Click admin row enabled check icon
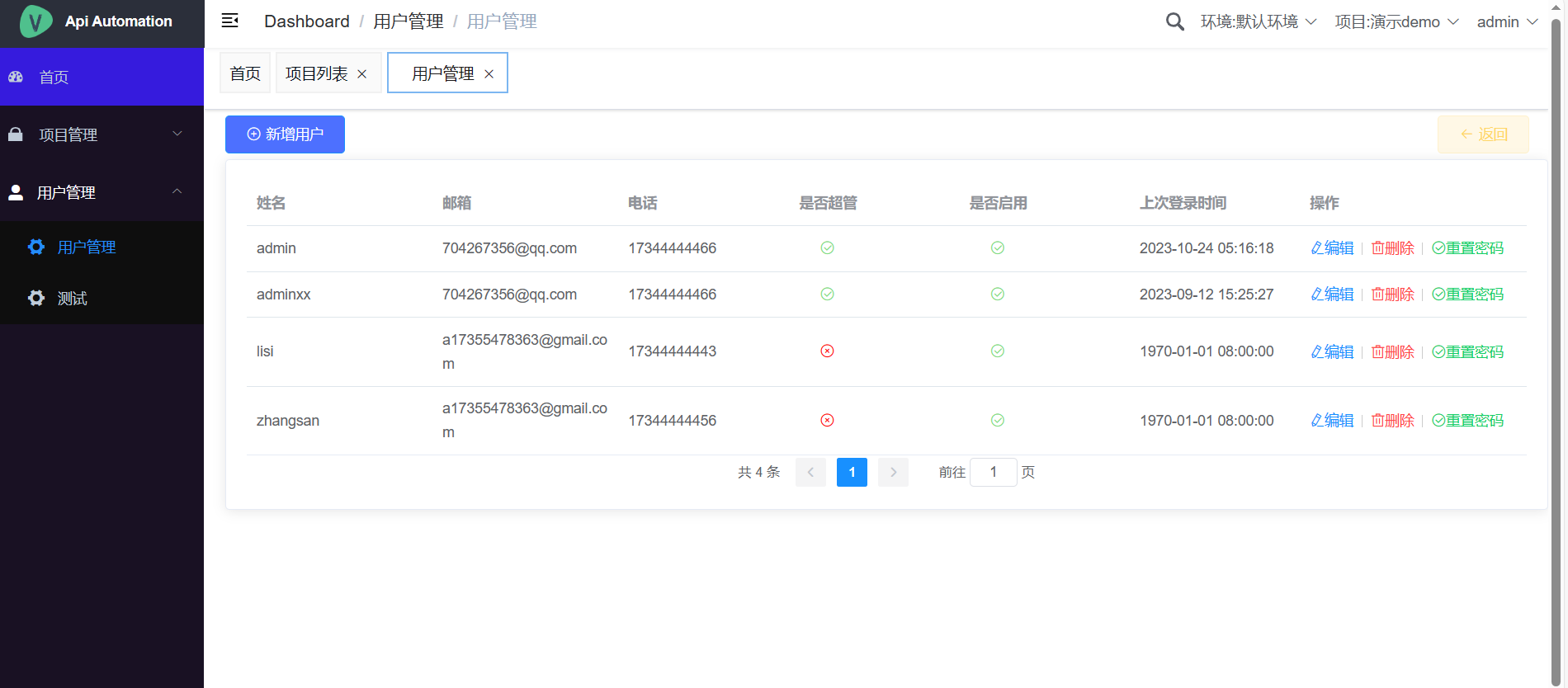Screen dimensions: 1568x688 (x=998, y=247)
